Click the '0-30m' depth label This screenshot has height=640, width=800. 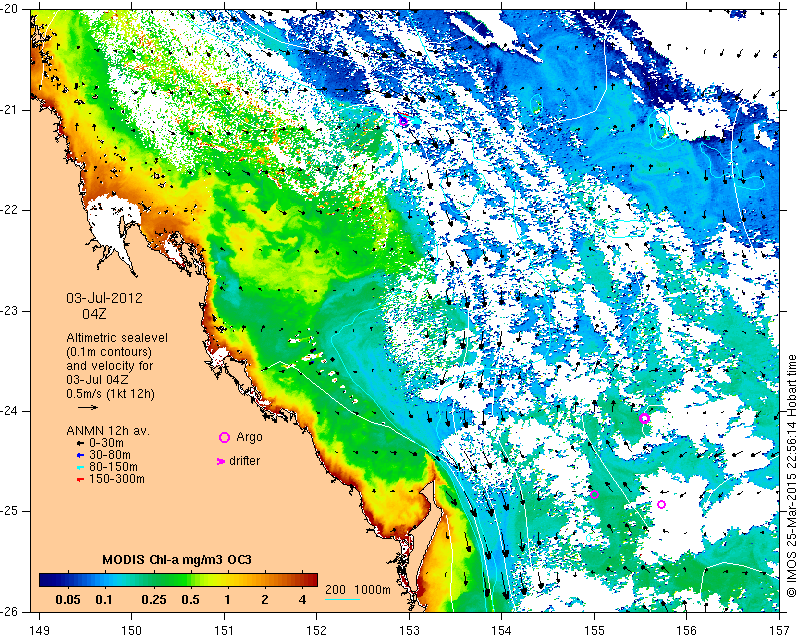[106, 443]
